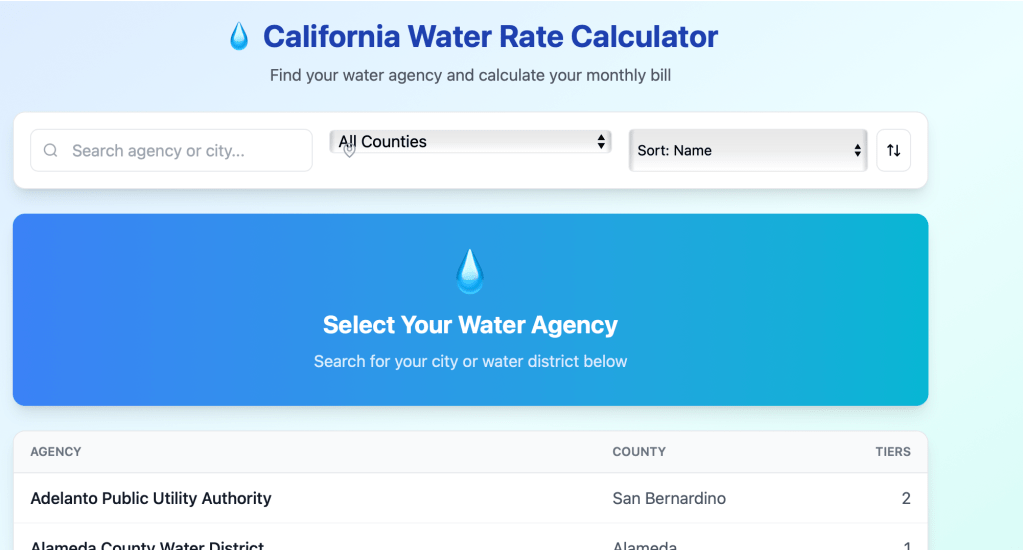Open the Sort: Name dropdown
1023x550 pixels.
[x=745, y=151]
